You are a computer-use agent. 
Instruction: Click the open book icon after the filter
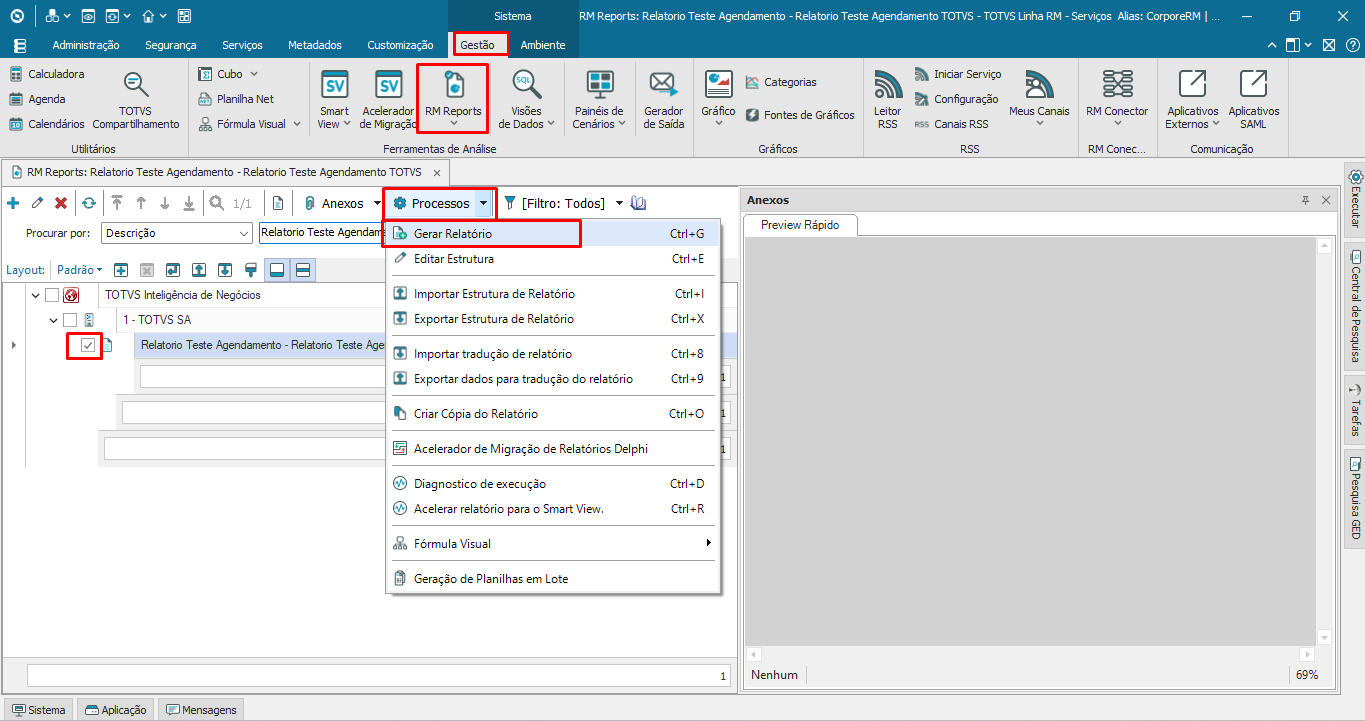pyautogui.click(x=639, y=203)
